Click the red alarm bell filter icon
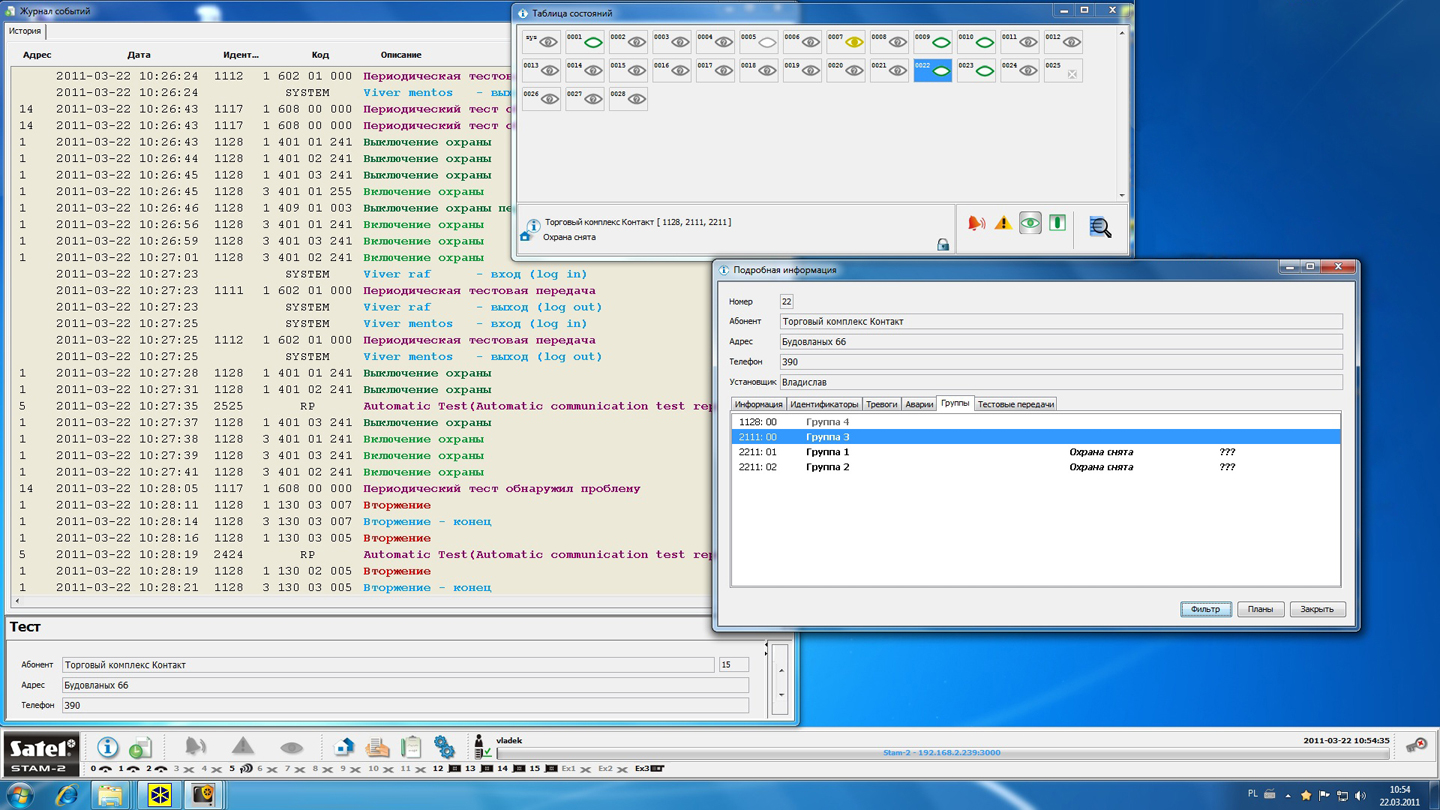1440x810 pixels. click(x=976, y=224)
